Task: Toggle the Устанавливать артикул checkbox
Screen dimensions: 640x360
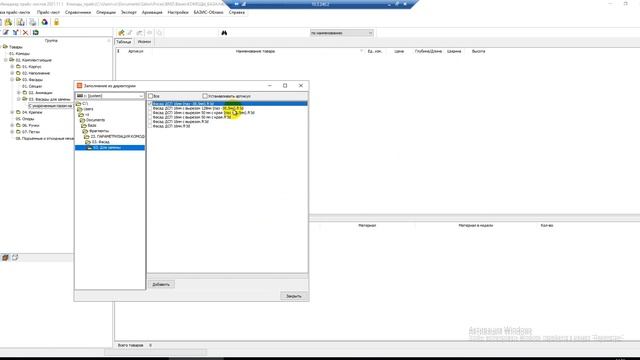Action: pyautogui.click(x=205, y=96)
